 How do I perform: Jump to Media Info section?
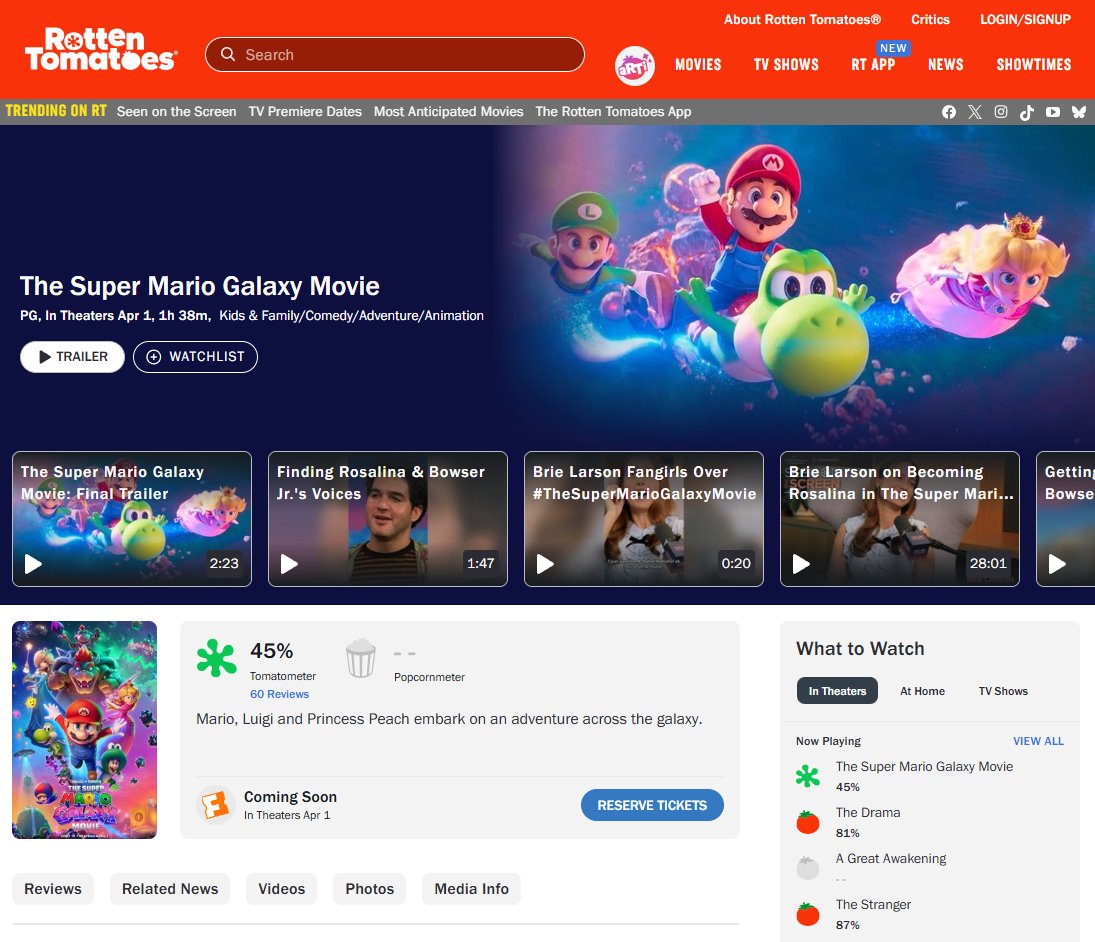pyautogui.click(x=471, y=889)
